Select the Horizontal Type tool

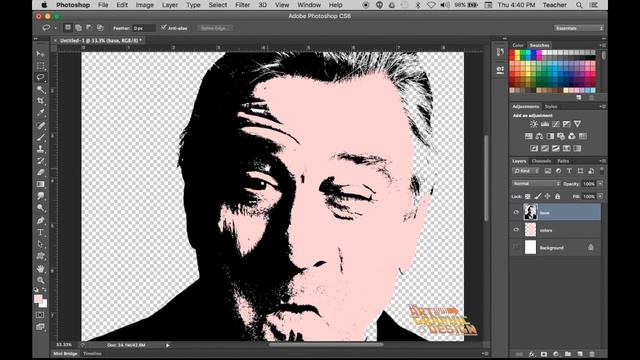[x=40, y=233]
